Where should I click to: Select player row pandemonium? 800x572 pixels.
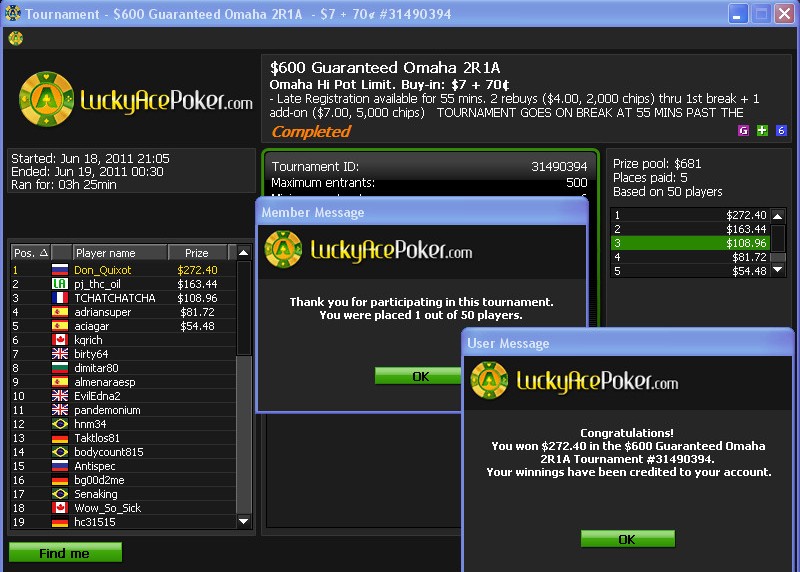pyautogui.click(x=123, y=410)
